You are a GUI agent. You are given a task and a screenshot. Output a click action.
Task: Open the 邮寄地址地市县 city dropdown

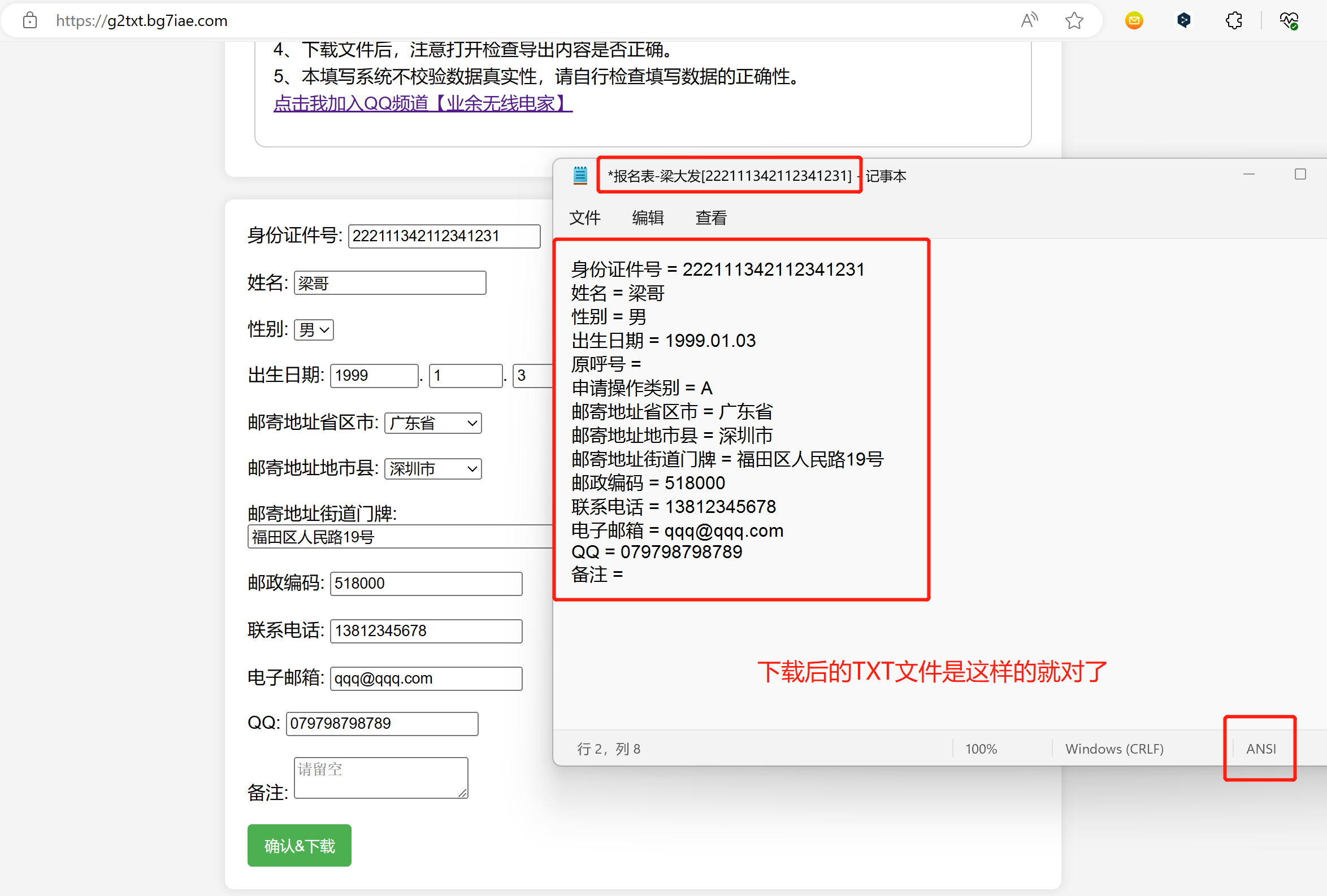(433, 468)
